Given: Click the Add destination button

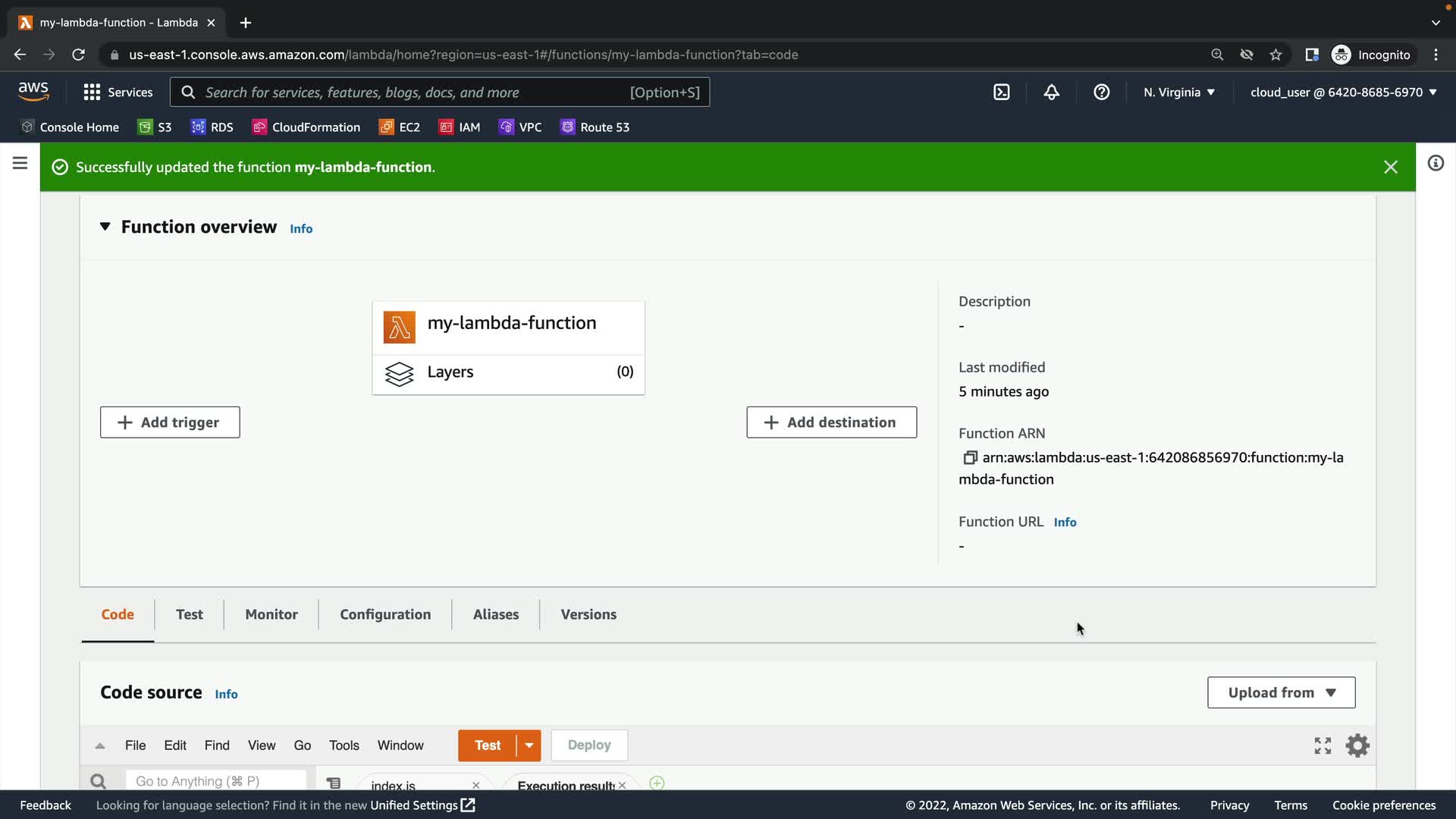Looking at the screenshot, I should click(x=831, y=422).
